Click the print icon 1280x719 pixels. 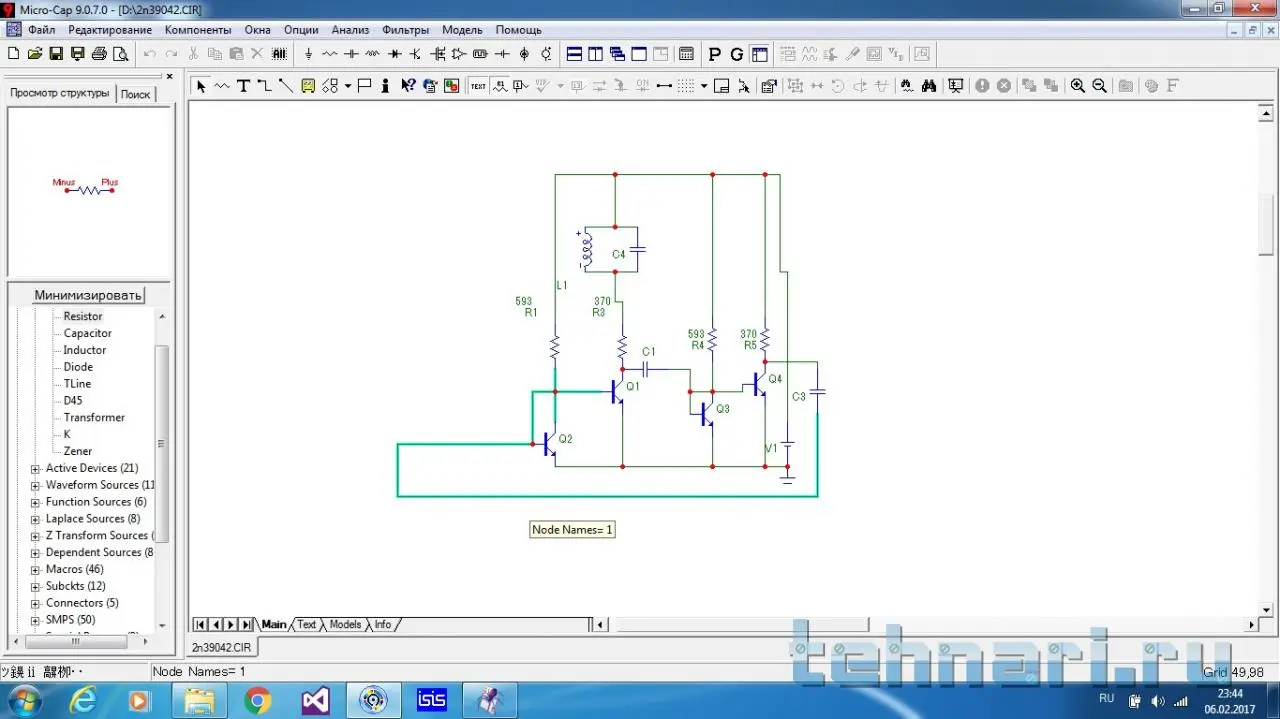click(x=99, y=54)
